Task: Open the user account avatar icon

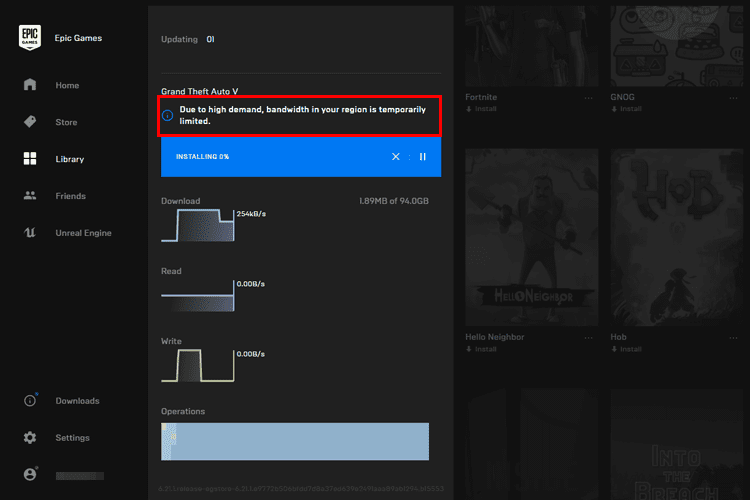Action: (30, 474)
